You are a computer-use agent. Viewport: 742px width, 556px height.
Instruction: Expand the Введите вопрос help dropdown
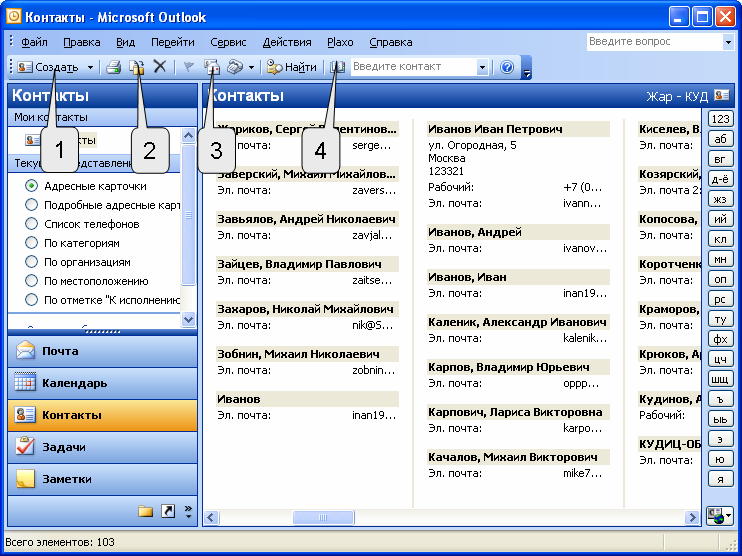(x=728, y=42)
